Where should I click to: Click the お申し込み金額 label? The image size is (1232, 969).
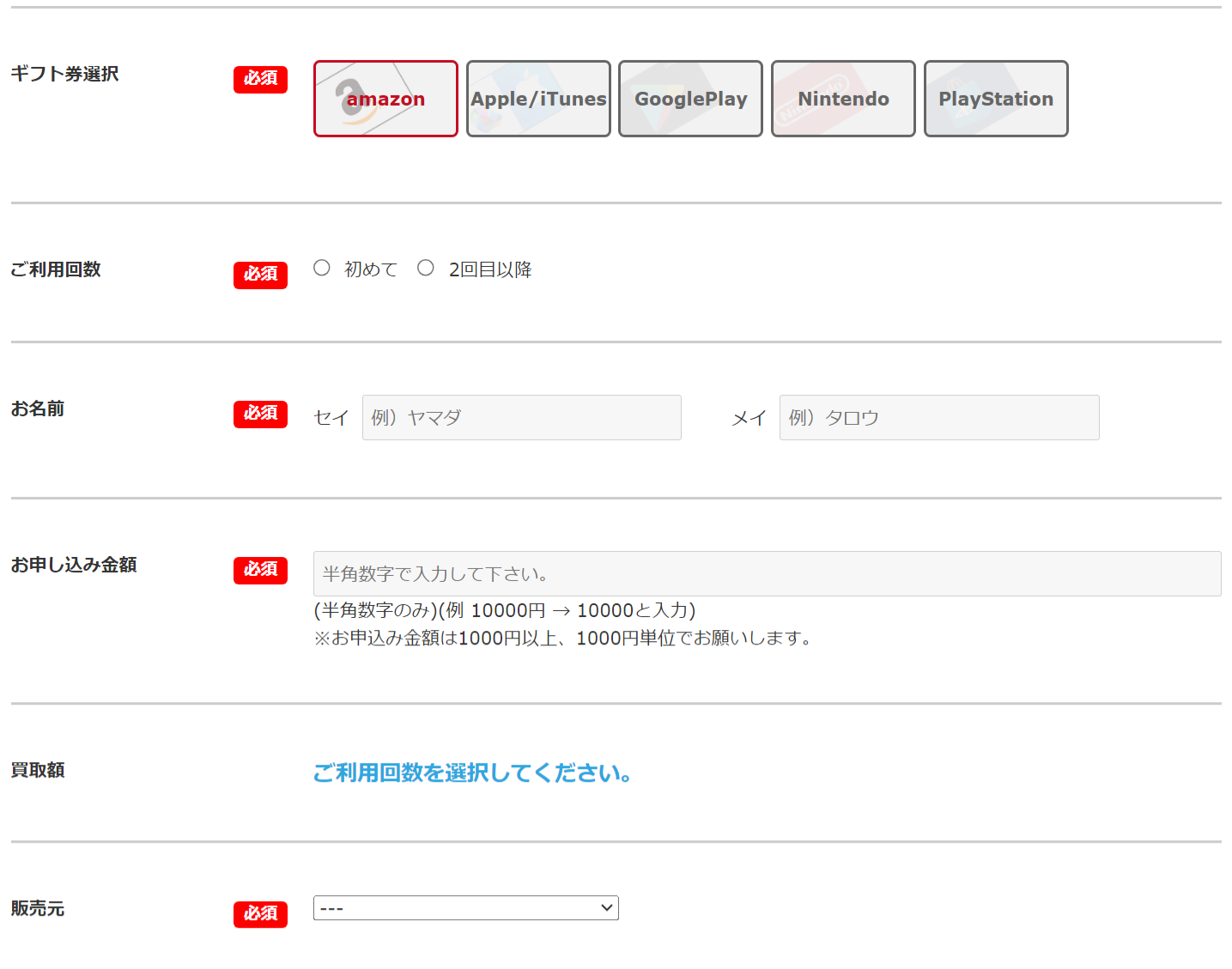click(74, 565)
